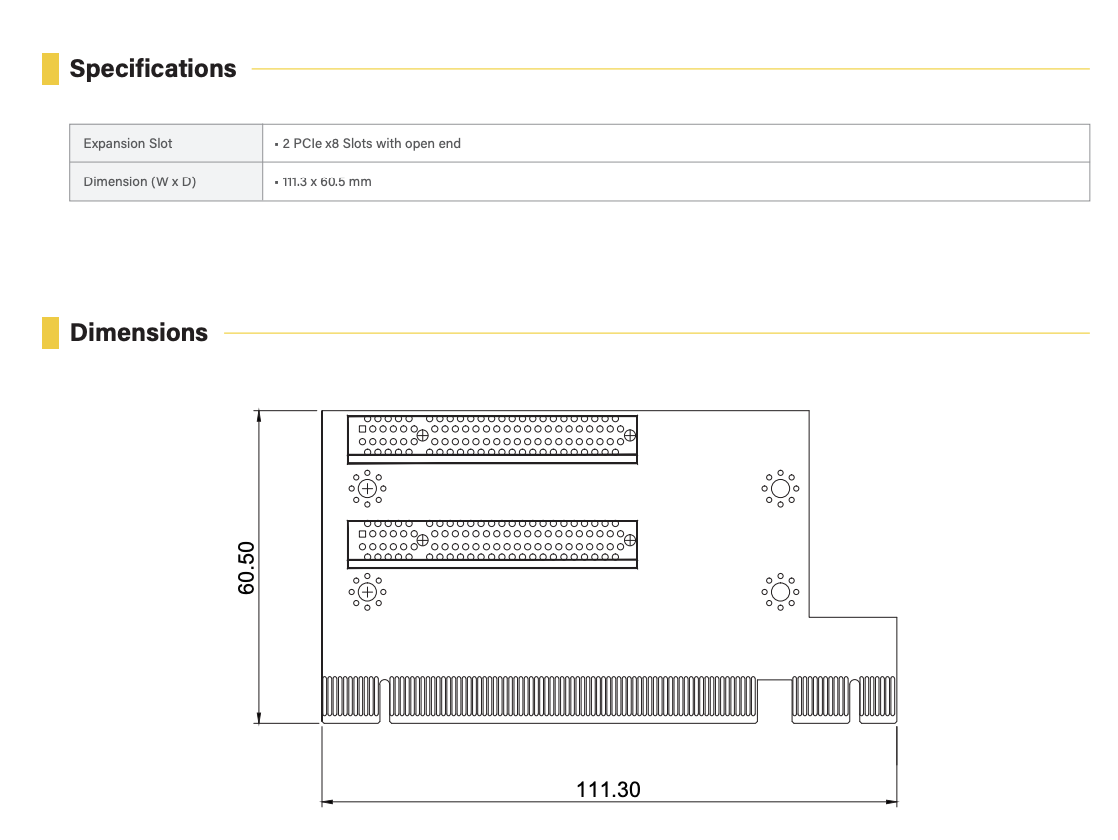Click the lower PCIe slot connector drawing

pyautogui.click(x=492, y=543)
